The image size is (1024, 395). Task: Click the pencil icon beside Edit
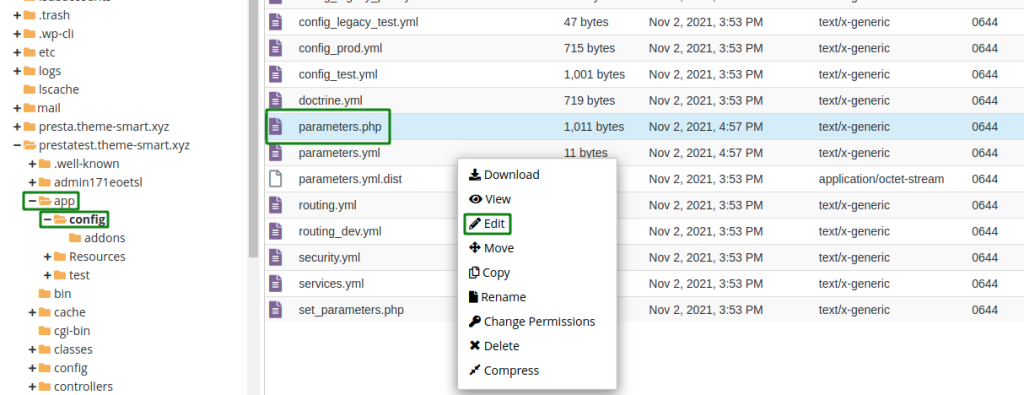tap(475, 223)
